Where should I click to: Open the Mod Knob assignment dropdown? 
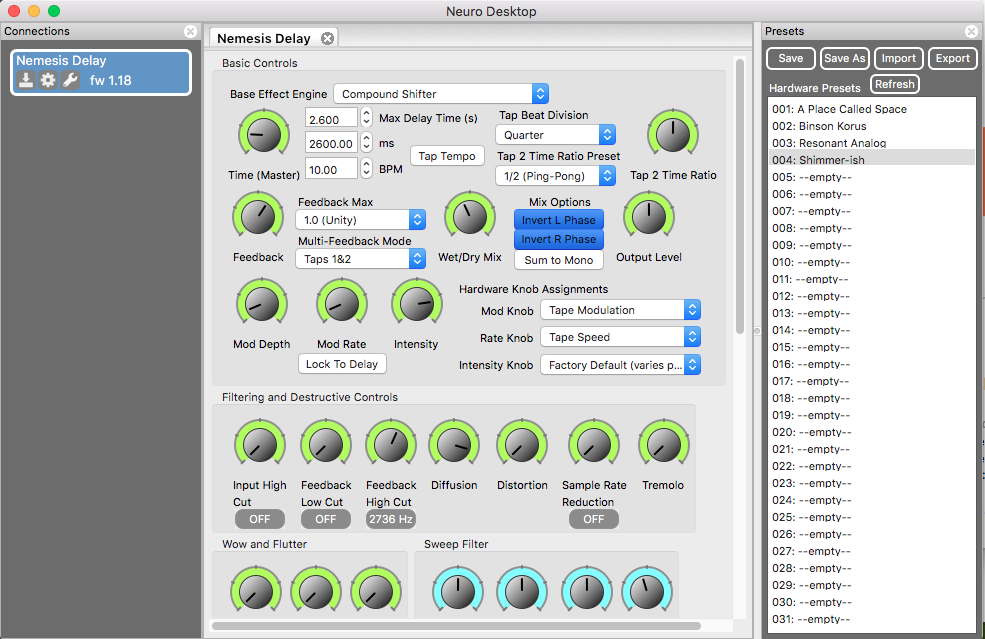[x=621, y=310]
